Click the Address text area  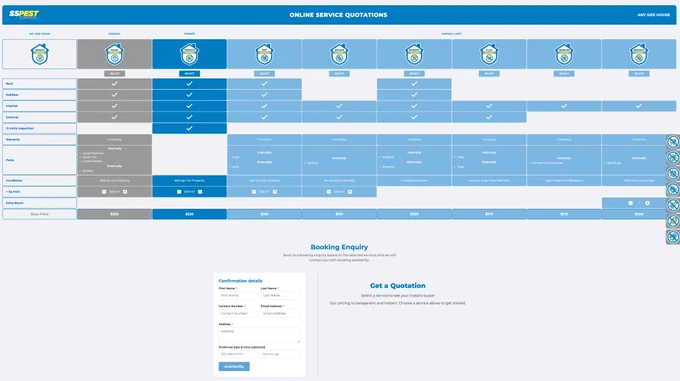tap(259, 335)
